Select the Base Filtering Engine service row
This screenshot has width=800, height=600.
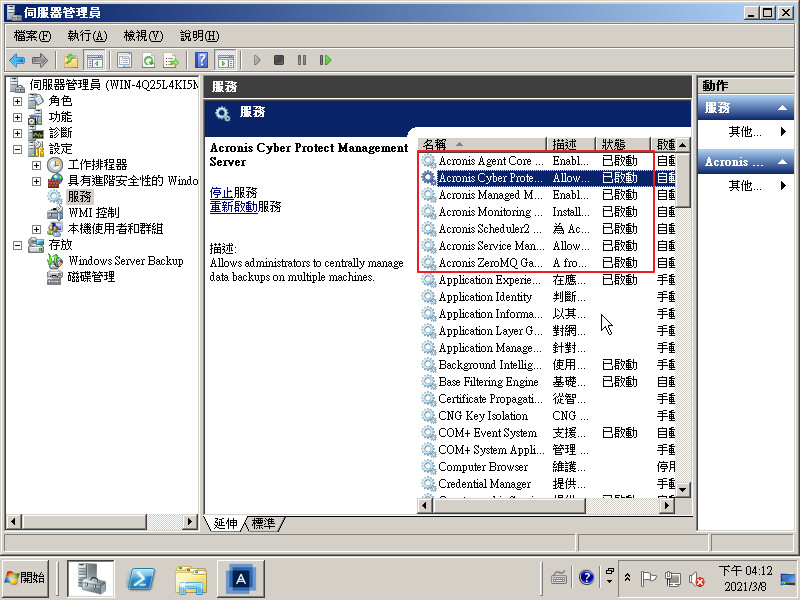pos(547,382)
